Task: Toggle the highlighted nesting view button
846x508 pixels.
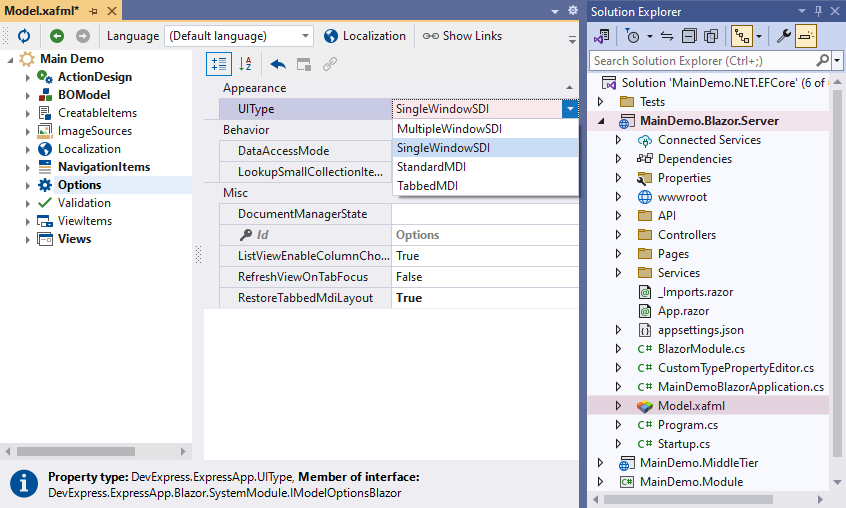Action: [742, 36]
